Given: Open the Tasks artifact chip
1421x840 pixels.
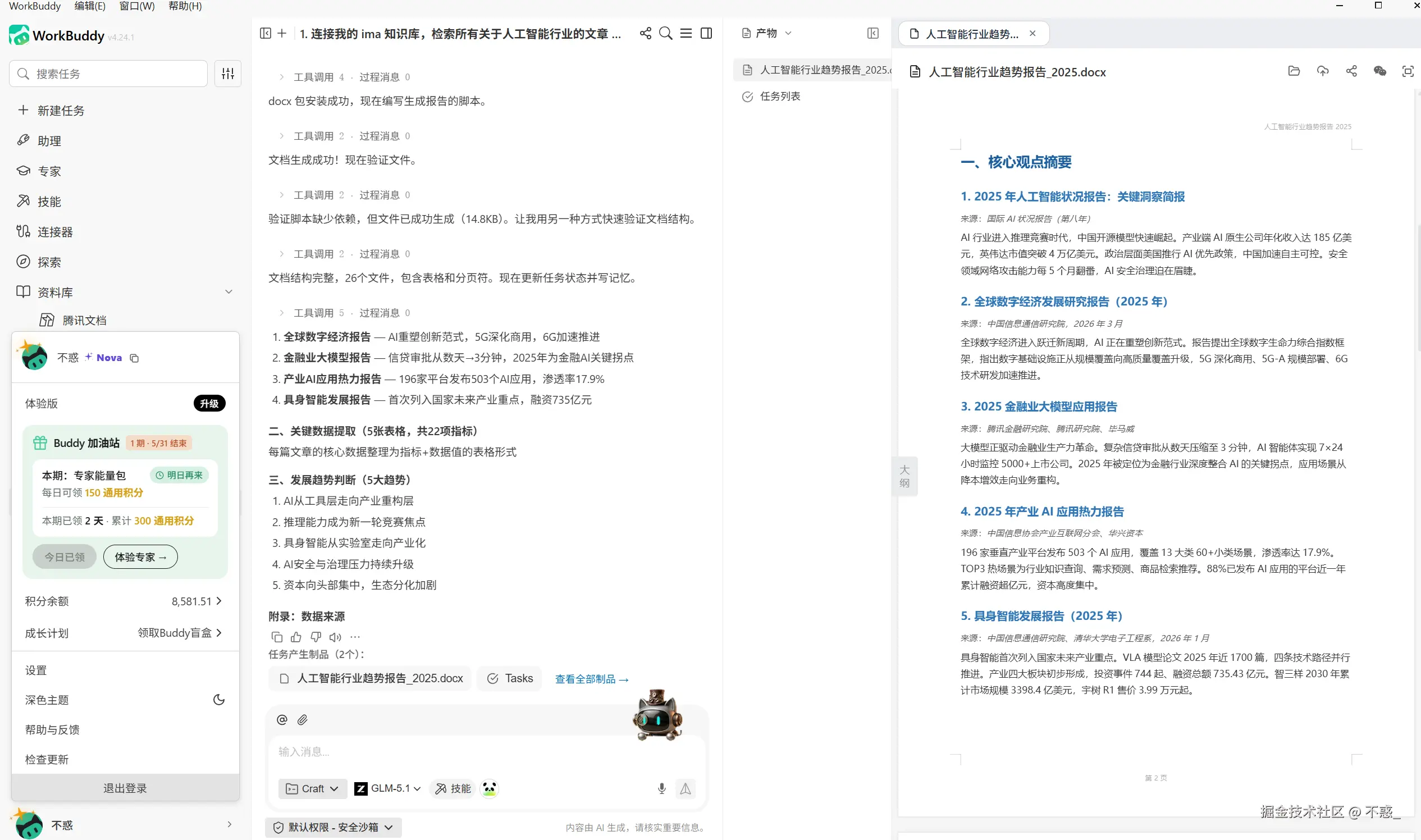Looking at the screenshot, I should pos(510,678).
